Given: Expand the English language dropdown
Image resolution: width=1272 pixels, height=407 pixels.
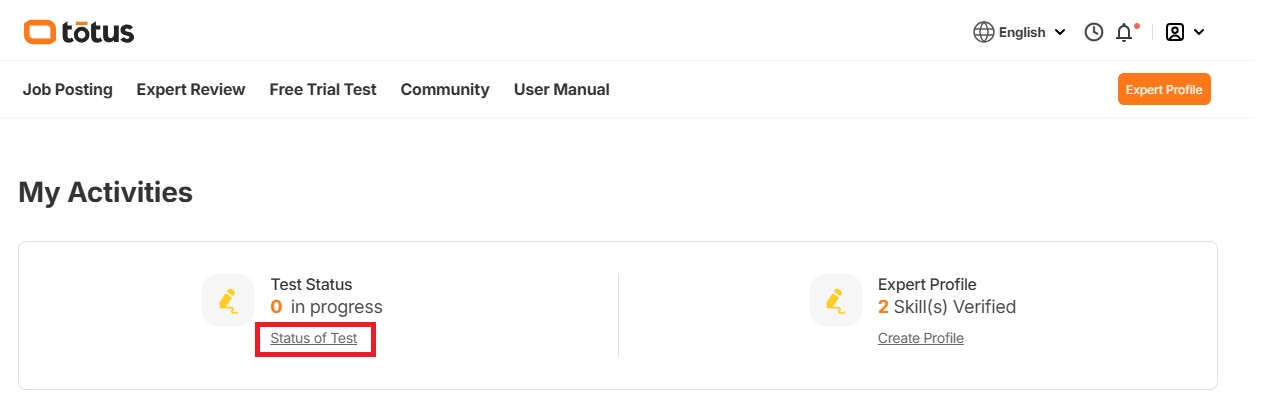Looking at the screenshot, I should (x=1059, y=33).
